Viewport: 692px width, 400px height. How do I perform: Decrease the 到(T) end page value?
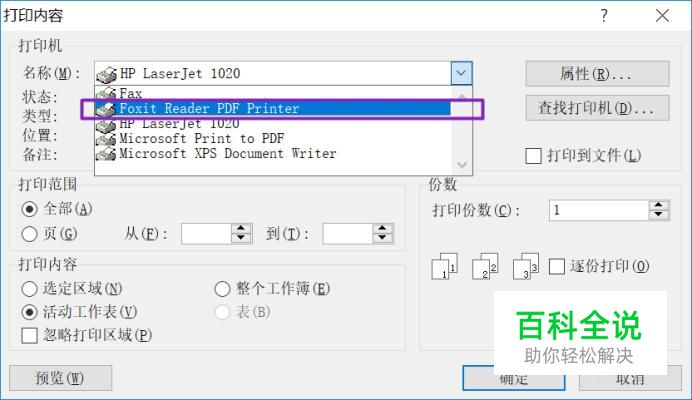click(383, 238)
